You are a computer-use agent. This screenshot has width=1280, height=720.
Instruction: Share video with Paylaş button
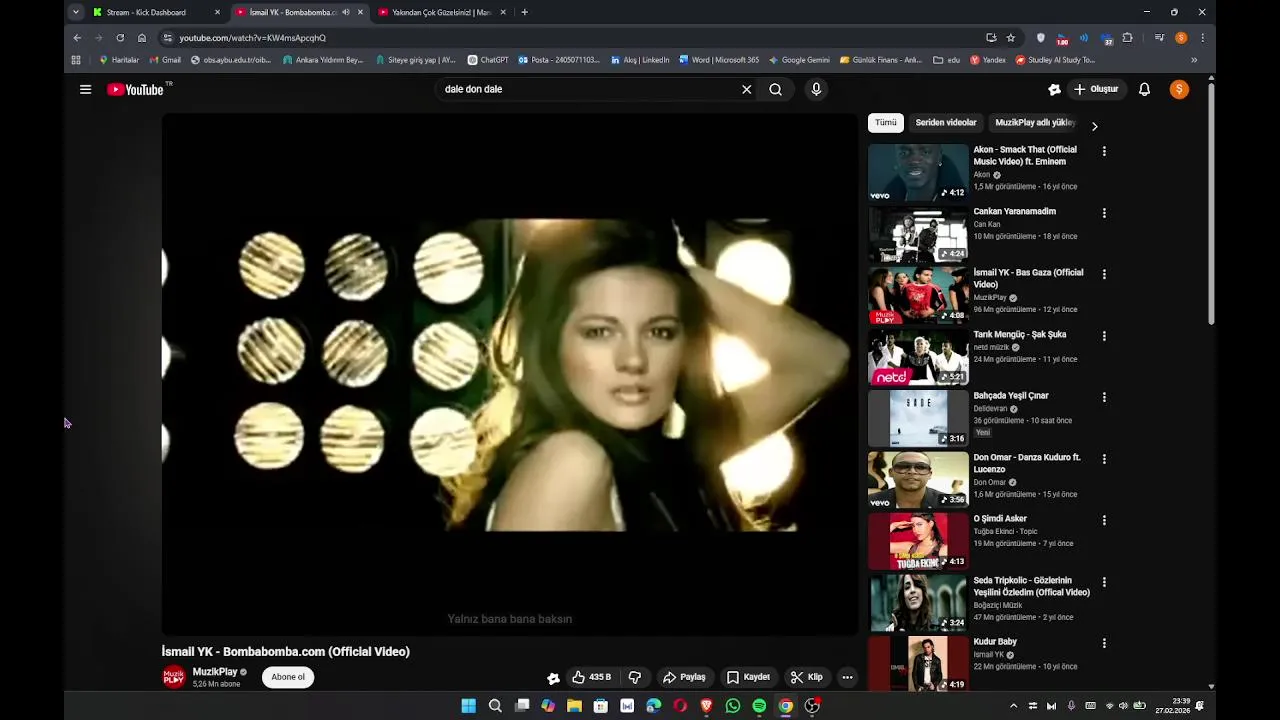pyautogui.click(x=685, y=677)
